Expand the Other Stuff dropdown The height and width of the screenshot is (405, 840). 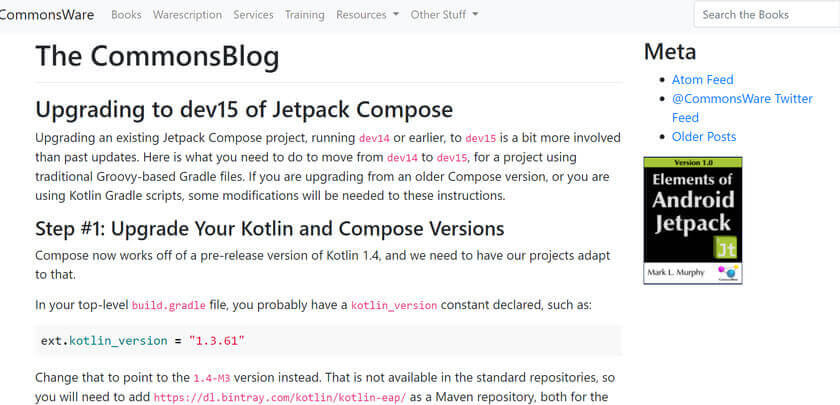point(445,15)
